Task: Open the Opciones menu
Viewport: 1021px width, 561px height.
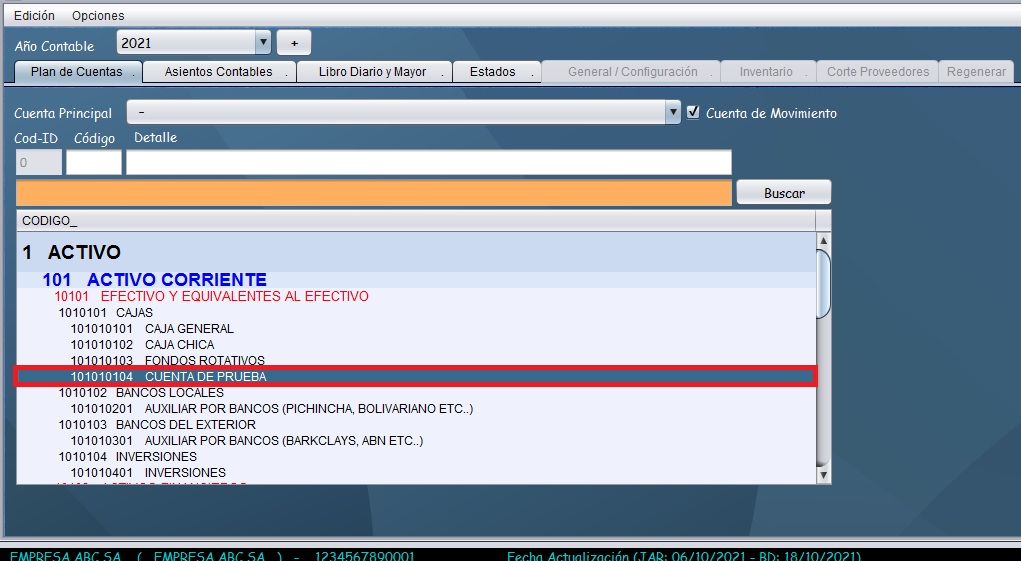Action: coord(98,16)
